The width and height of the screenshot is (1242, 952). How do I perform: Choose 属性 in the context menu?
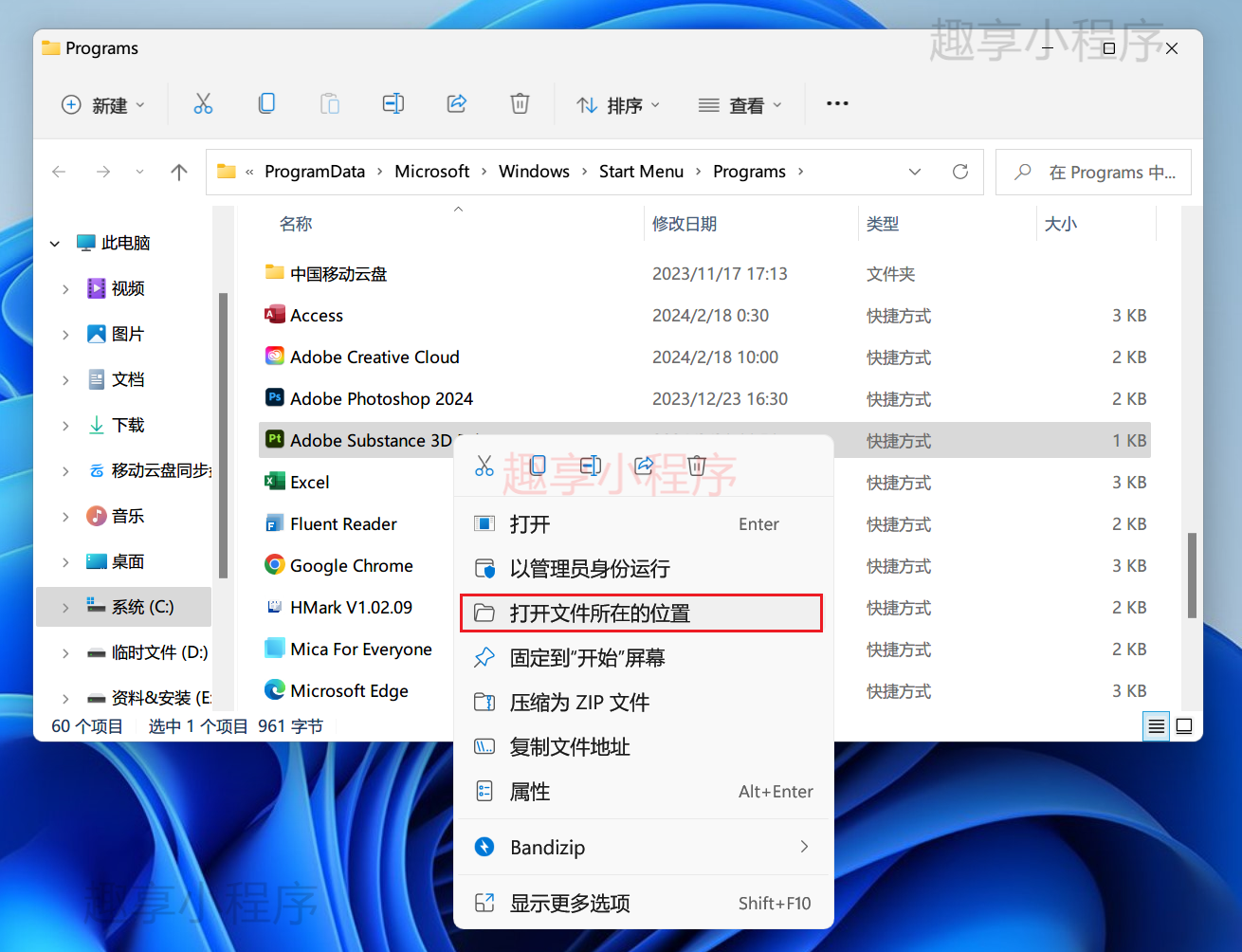[644, 792]
